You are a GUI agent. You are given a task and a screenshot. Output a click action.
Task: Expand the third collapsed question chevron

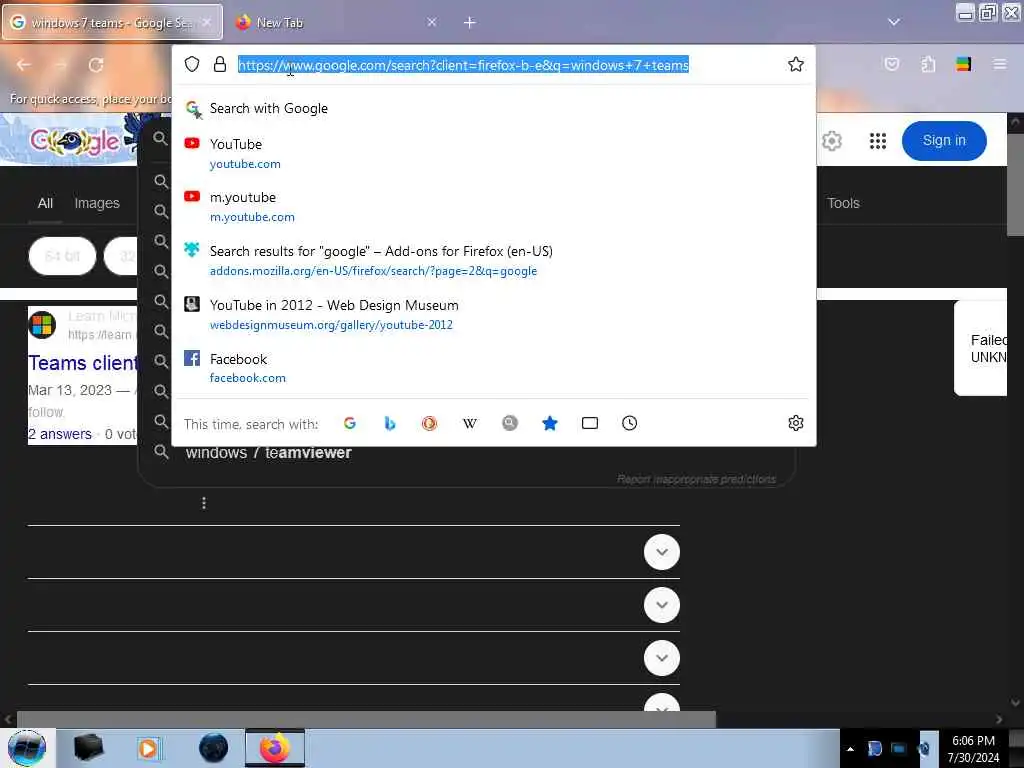point(662,658)
